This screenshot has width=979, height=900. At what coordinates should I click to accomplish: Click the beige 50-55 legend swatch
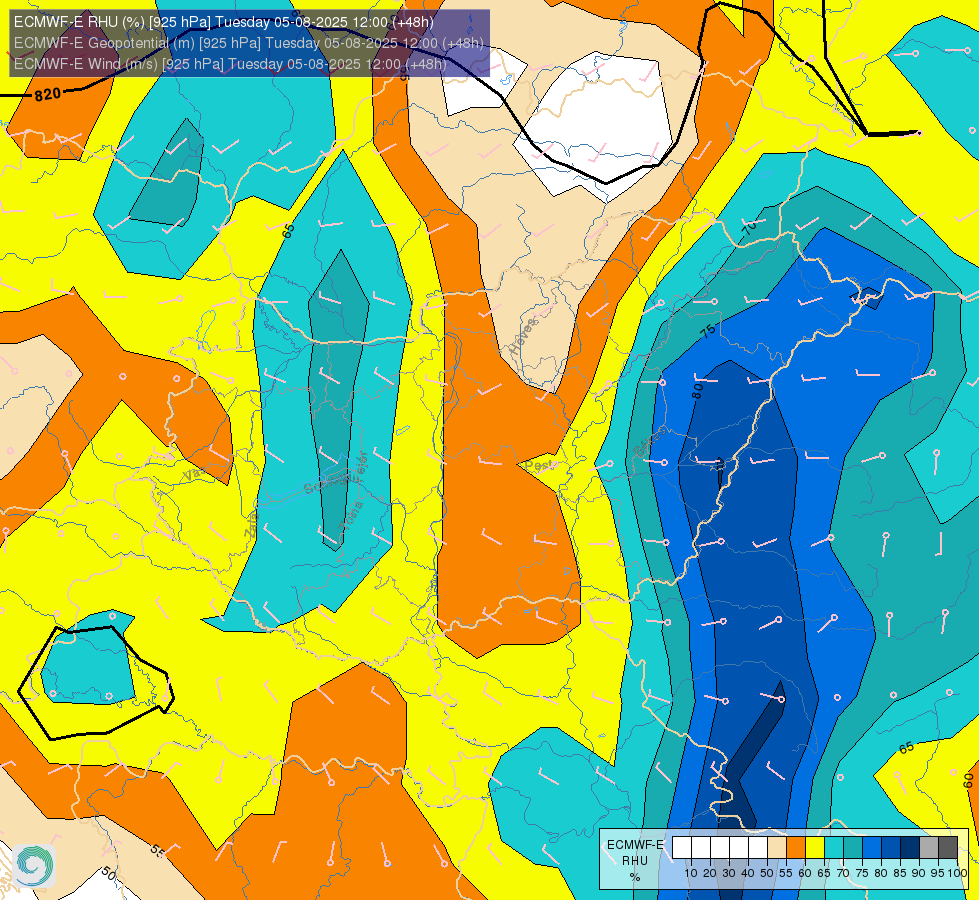(777, 848)
